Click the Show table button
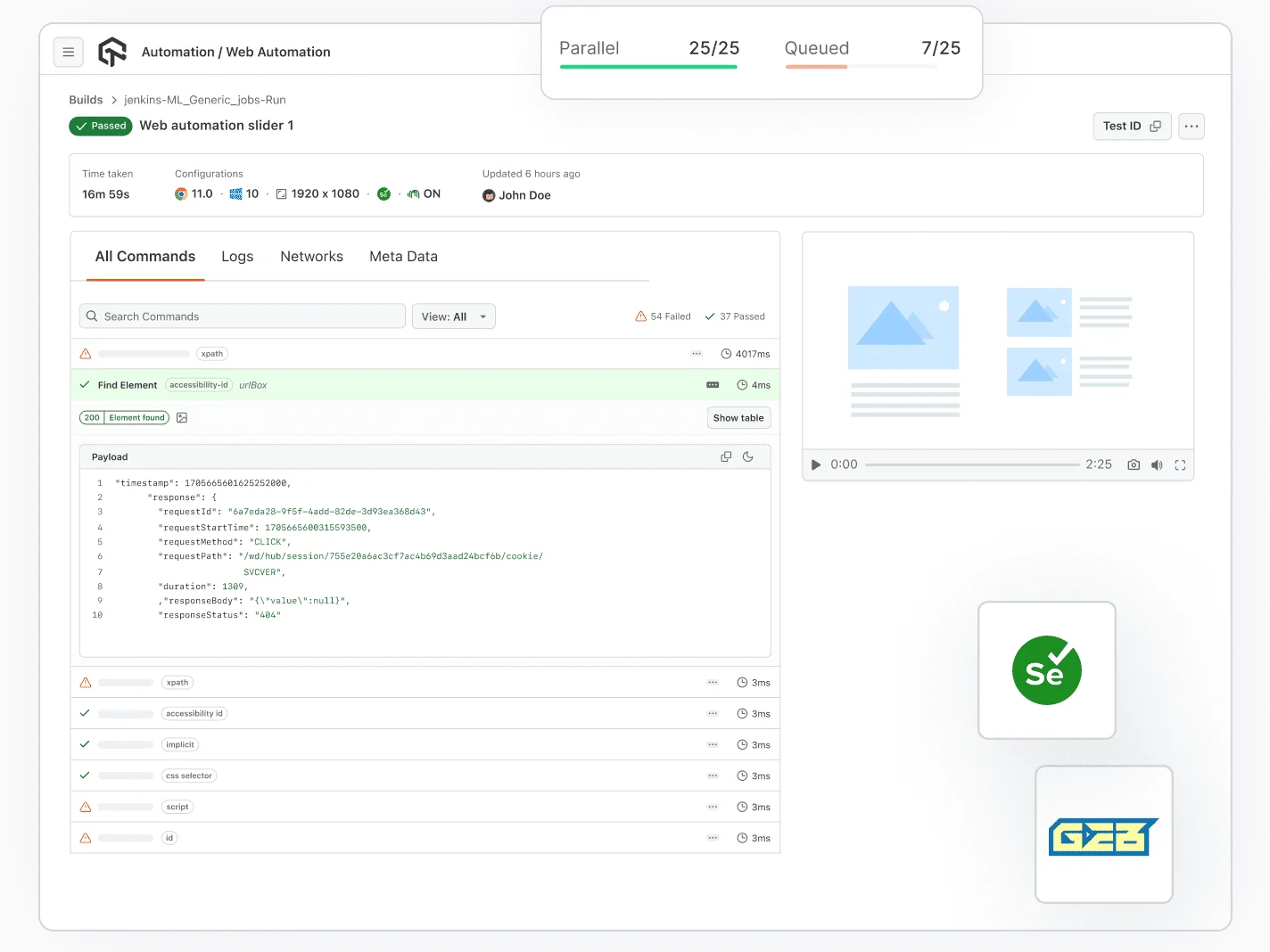 point(738,417)
